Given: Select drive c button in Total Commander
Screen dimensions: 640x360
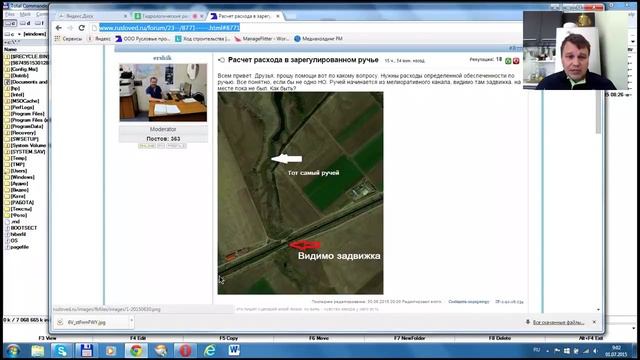Looking at the screenshot, I should coord(10,24).
